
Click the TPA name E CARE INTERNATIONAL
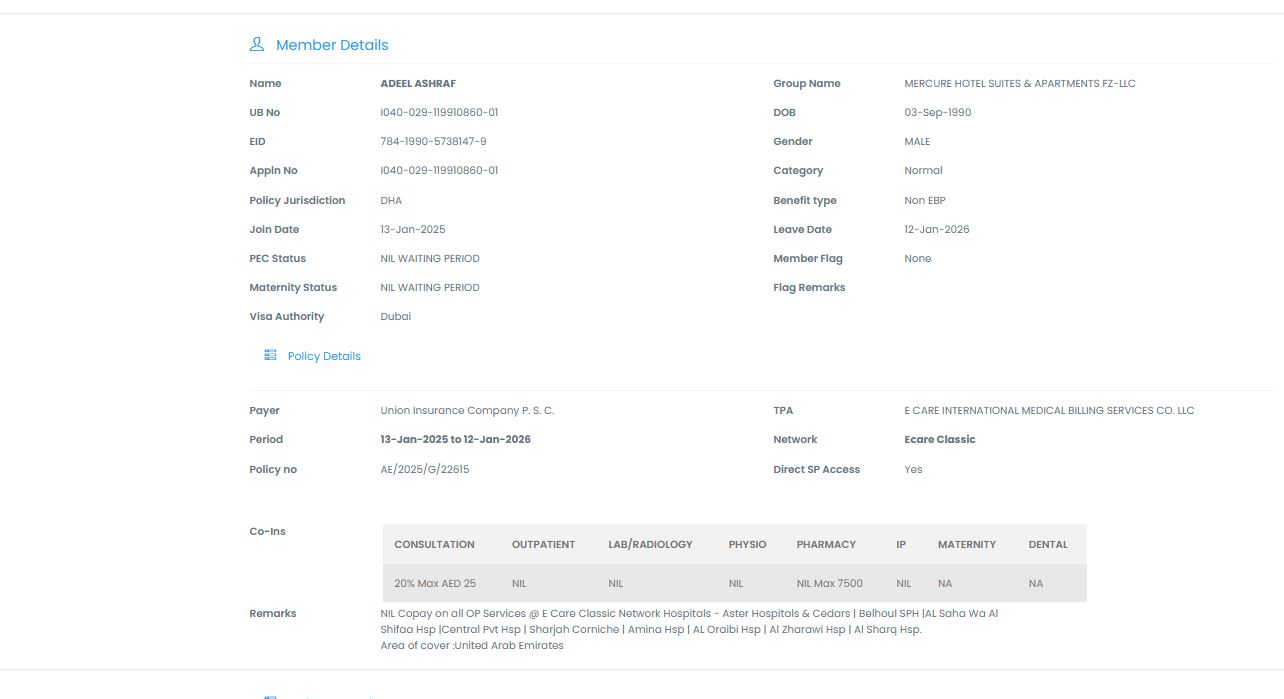coord(1049,411)
